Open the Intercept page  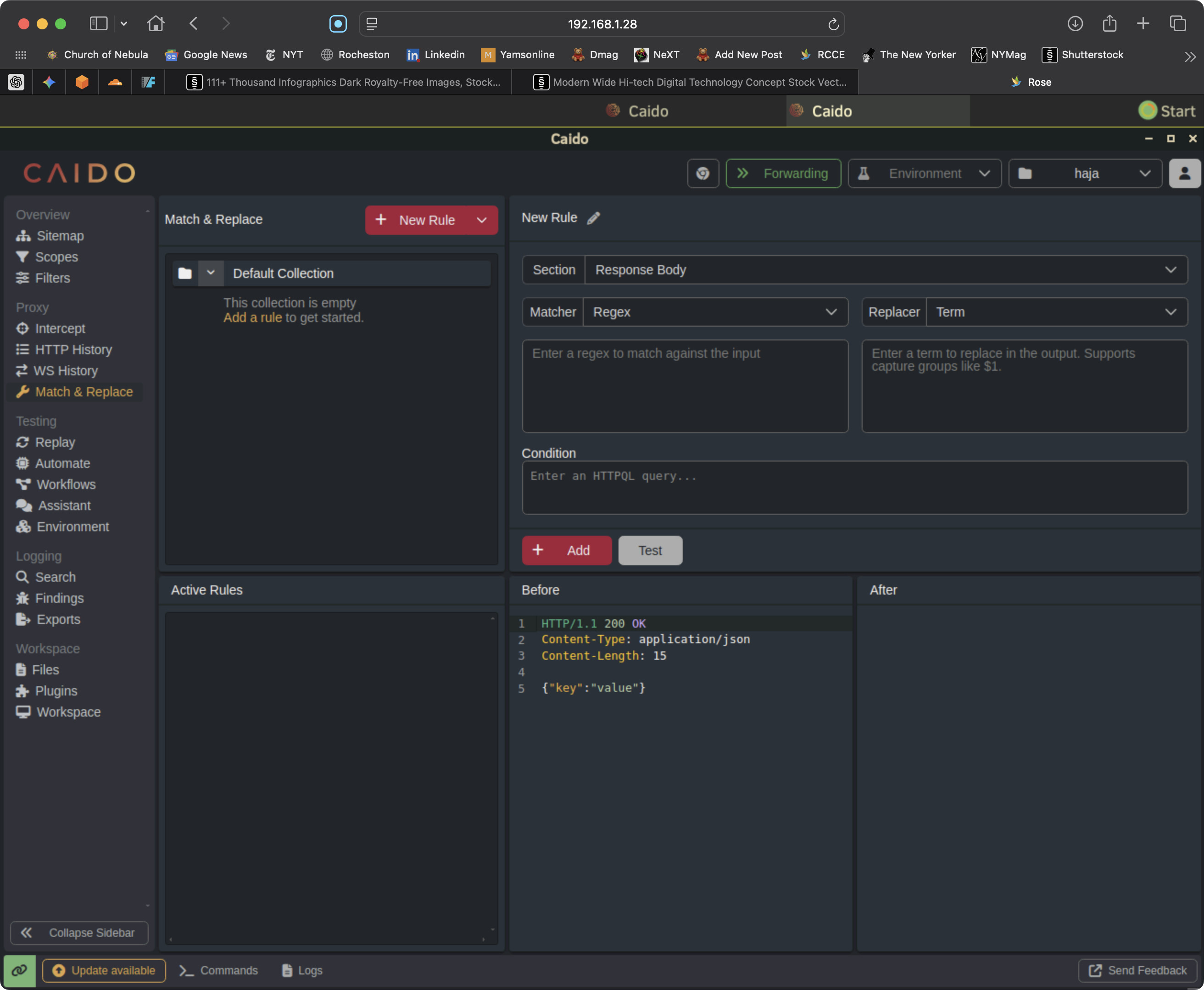59,328
